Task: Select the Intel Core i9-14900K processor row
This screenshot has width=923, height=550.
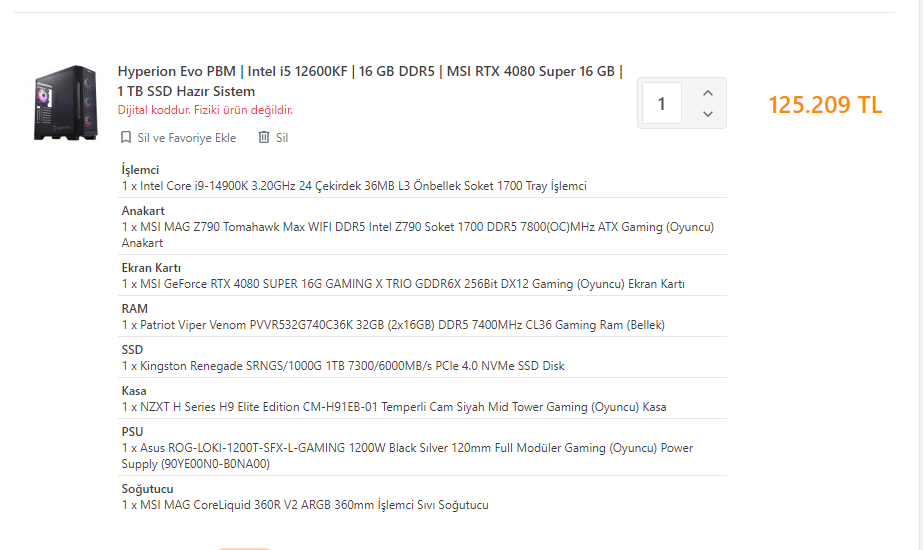Action: click(x=354, y=186)
